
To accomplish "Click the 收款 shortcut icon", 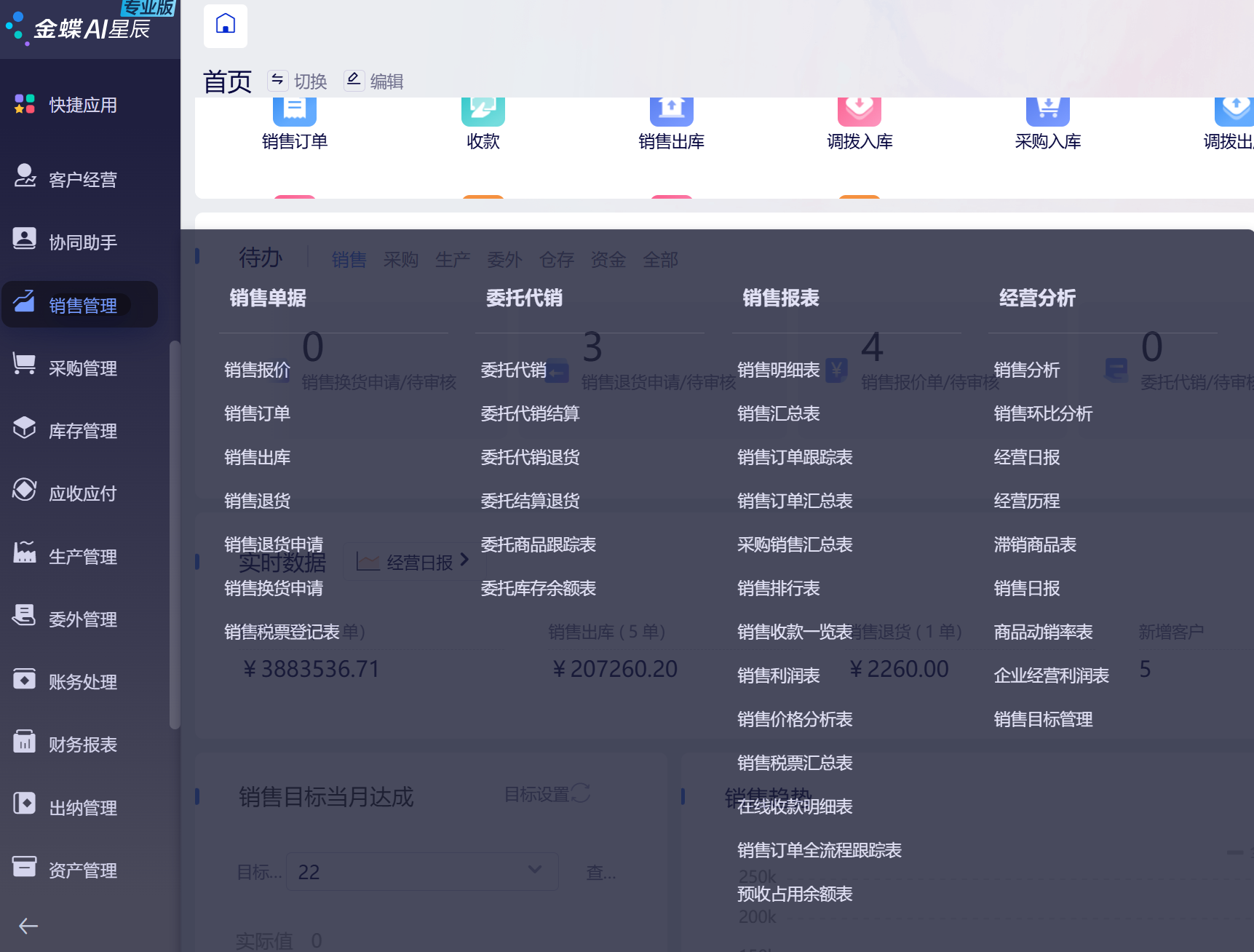I will point(483,111).
